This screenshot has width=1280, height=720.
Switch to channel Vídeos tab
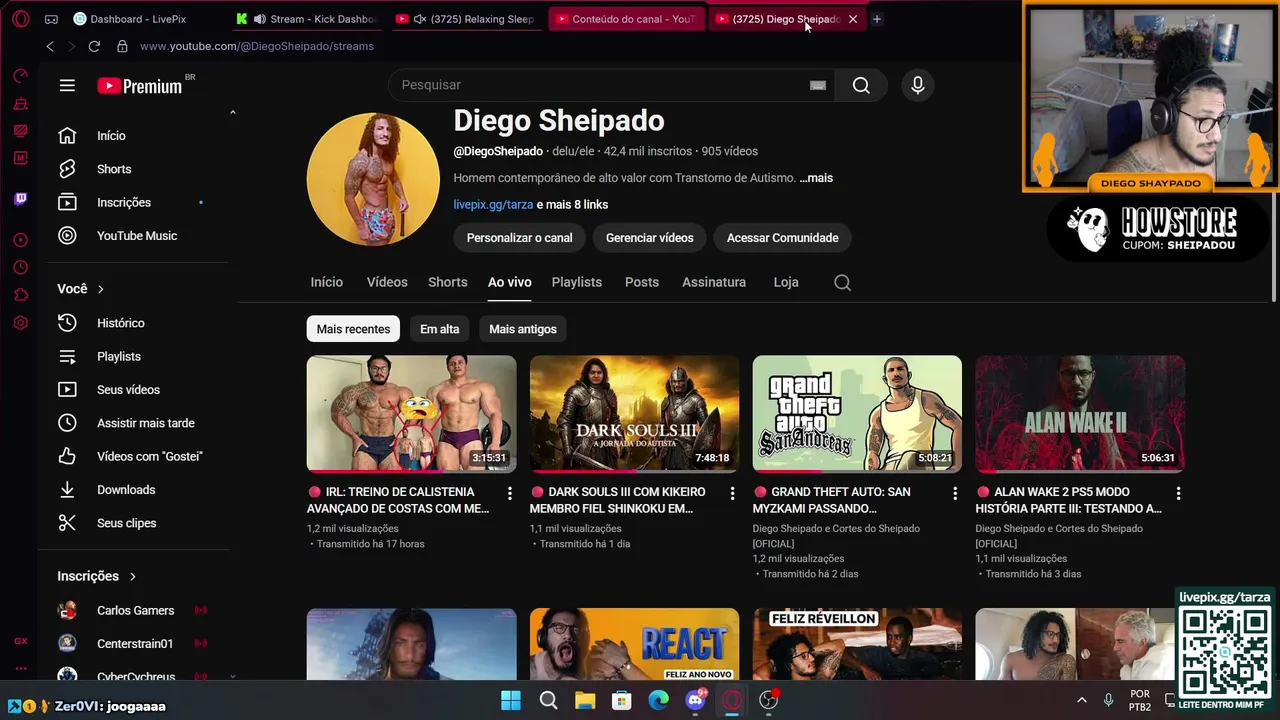pyautogui.click(x=387, y=282)
